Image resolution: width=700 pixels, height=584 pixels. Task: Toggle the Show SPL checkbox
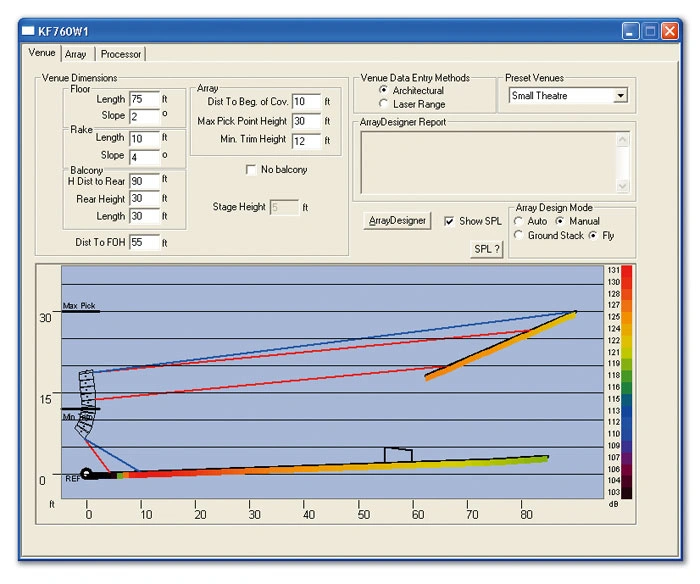pos(450,221)
